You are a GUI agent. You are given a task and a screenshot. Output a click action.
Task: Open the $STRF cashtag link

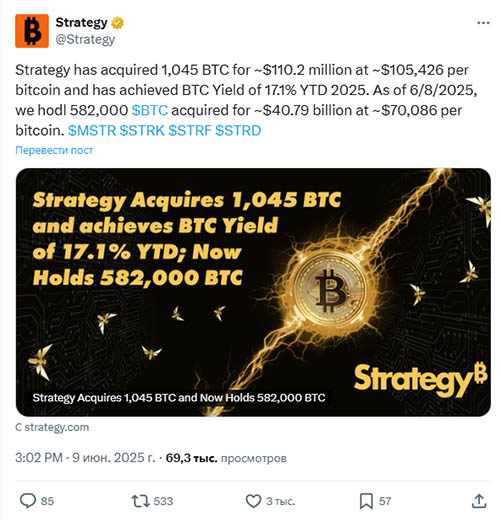[x=190, y=131]
